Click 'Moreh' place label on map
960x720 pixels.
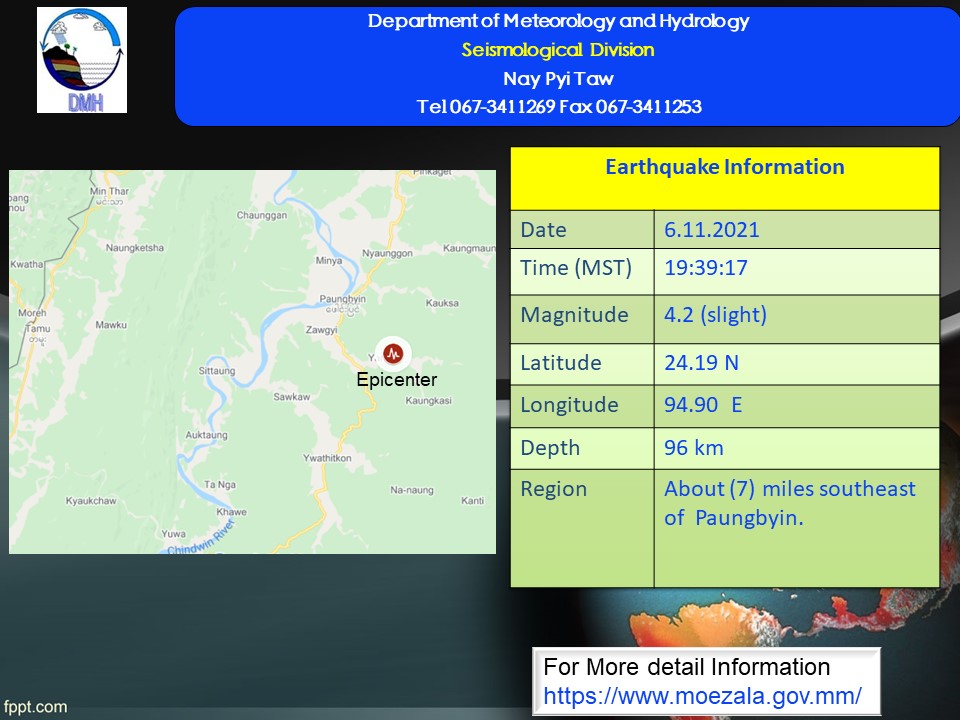[32, 313]
